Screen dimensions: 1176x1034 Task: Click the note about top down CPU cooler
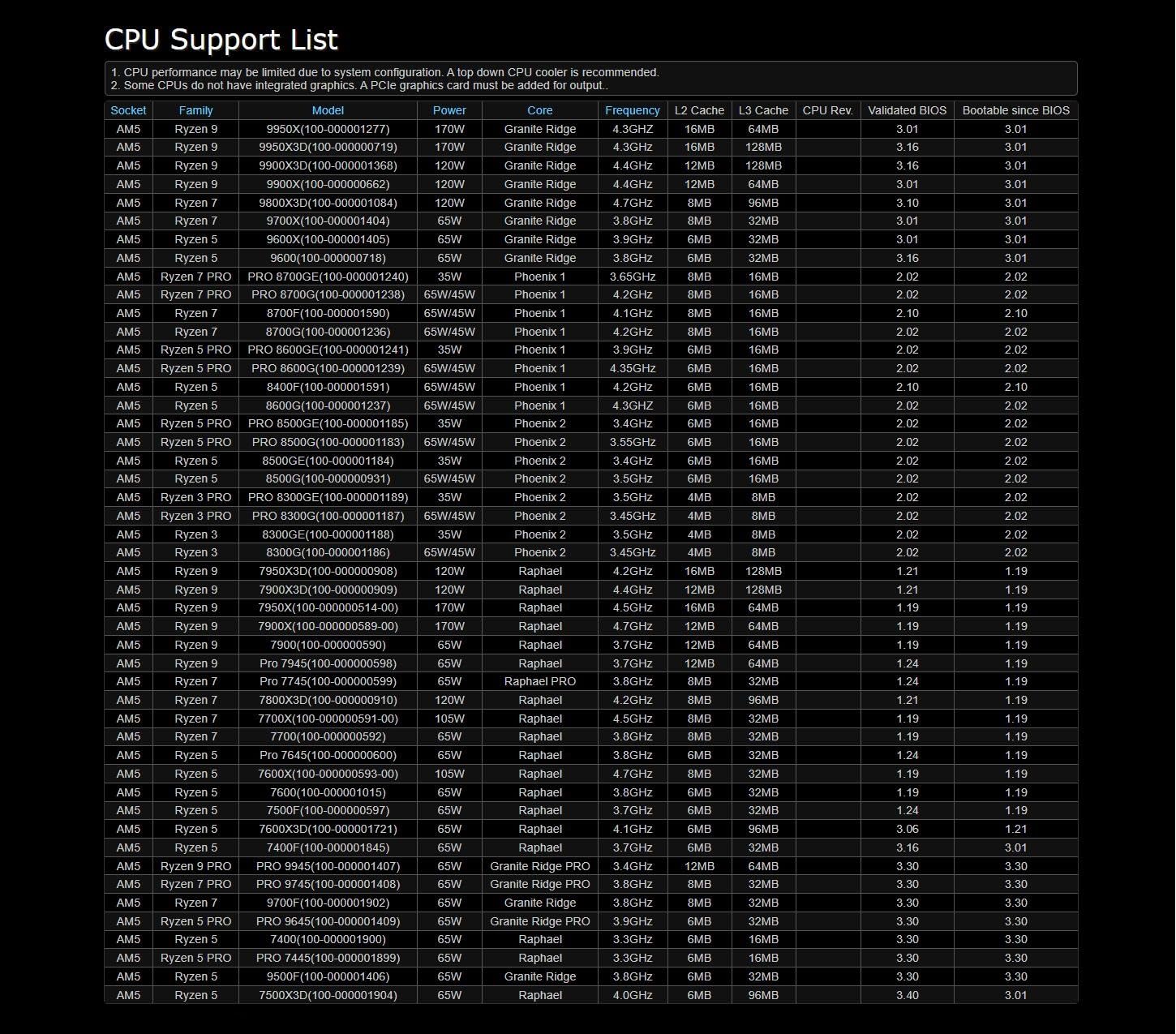click(385, 72)
